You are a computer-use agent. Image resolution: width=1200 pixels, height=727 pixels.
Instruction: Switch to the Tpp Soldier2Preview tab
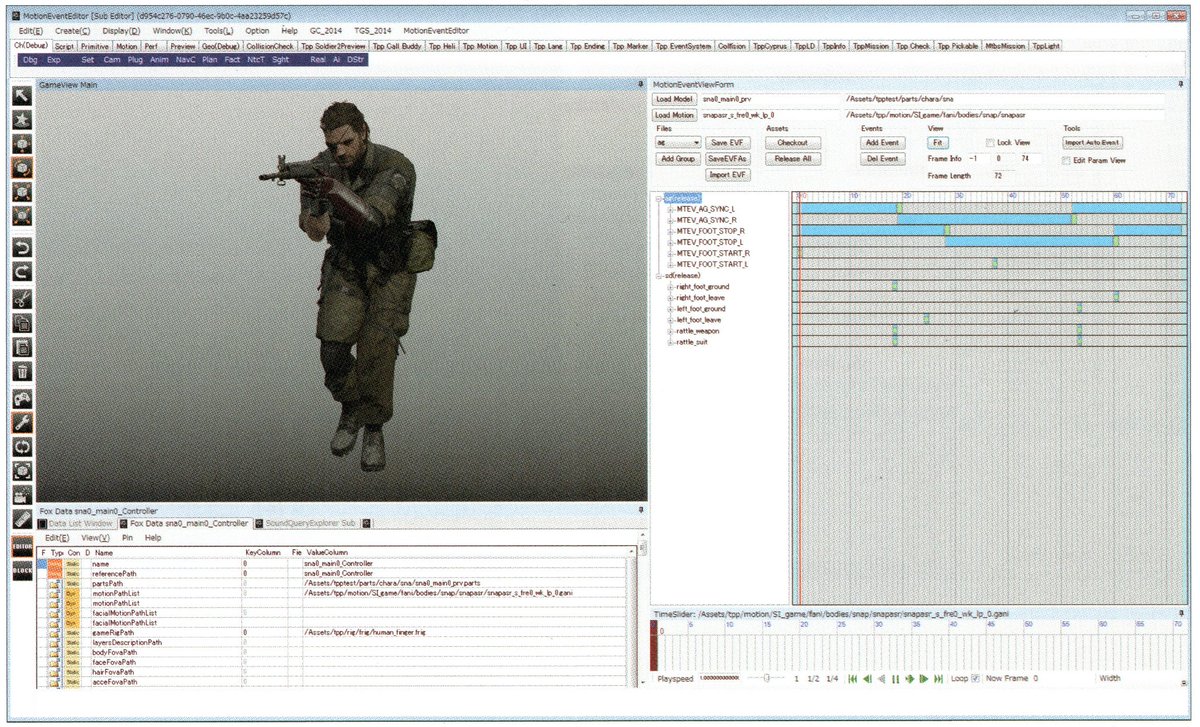(333, 46)
